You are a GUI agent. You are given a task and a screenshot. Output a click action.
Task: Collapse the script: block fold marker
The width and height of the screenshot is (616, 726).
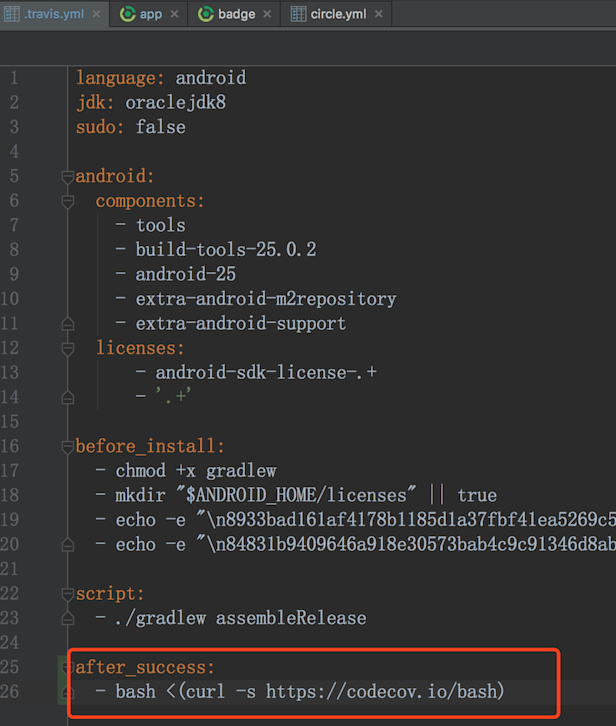click(68, 594)
